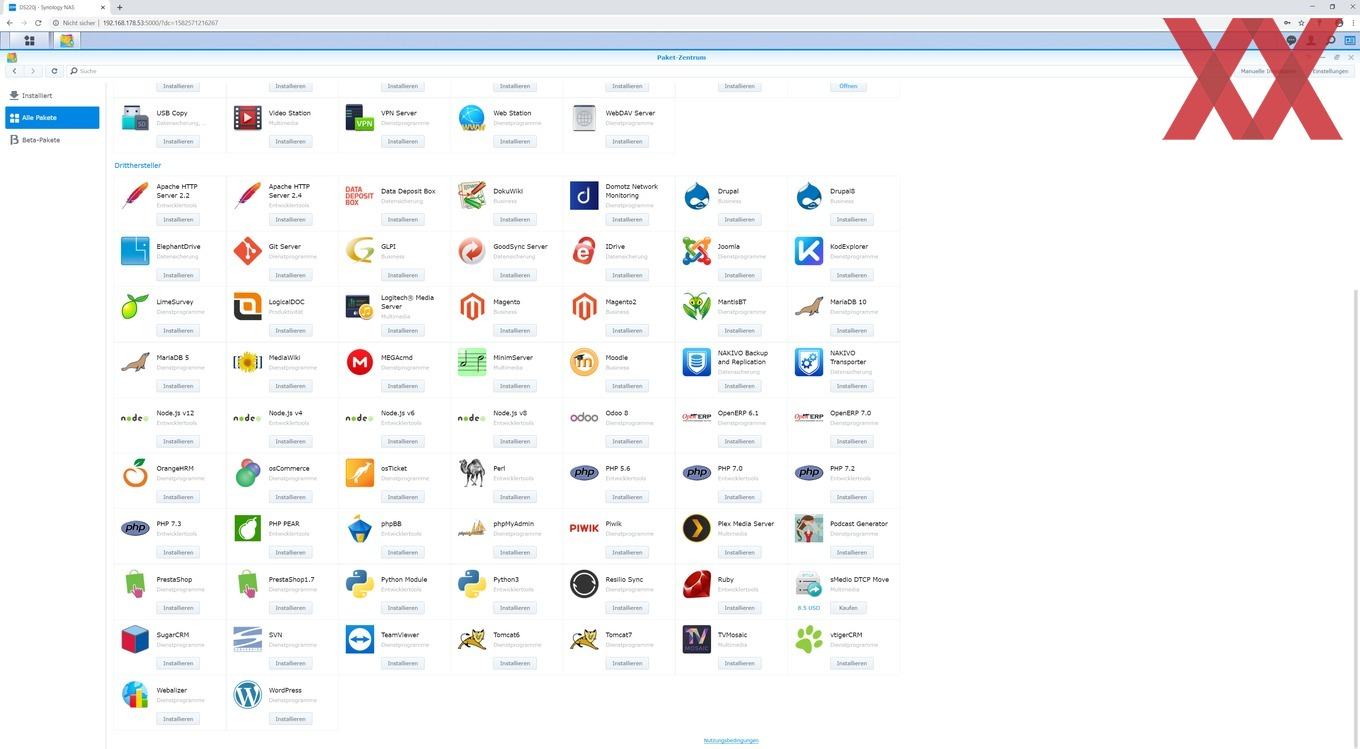Click the OrangeHRM icon
The height and width of the screenshot is (749, 1360).
135,473
